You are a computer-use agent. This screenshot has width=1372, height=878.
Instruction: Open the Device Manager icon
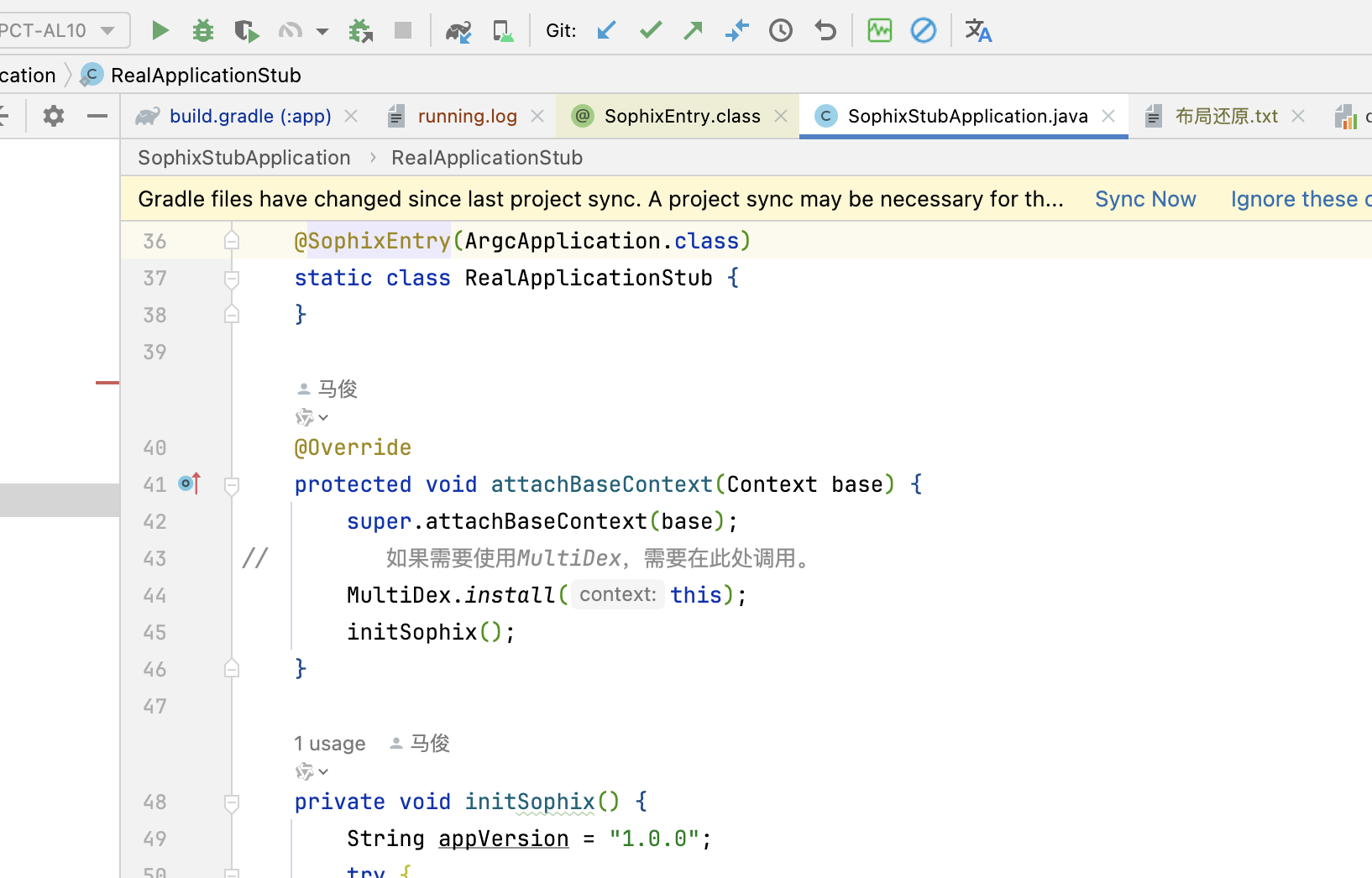click(x=502, y=31)
